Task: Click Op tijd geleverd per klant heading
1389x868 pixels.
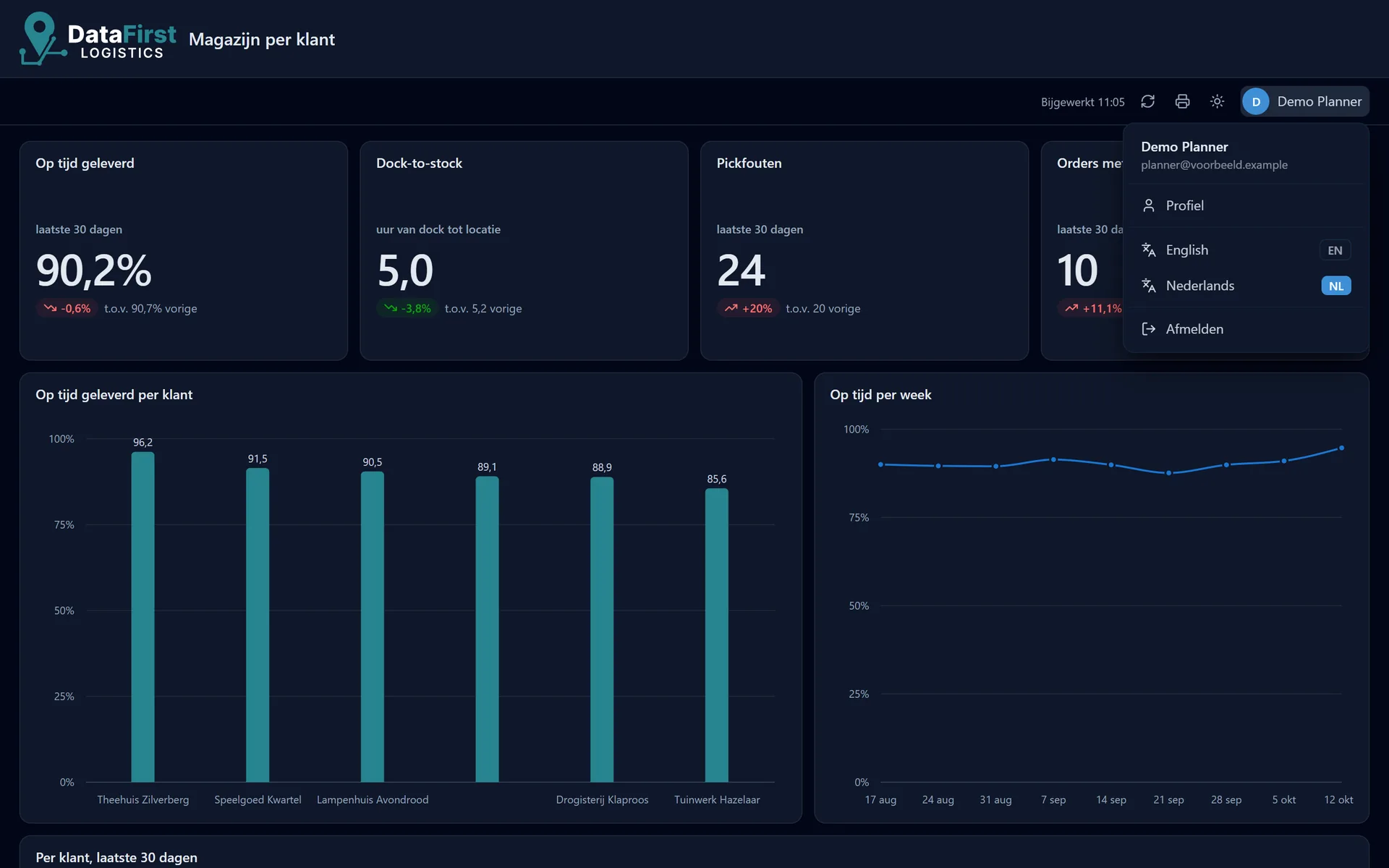Action: pyautogui.click(x=114, y=395)
